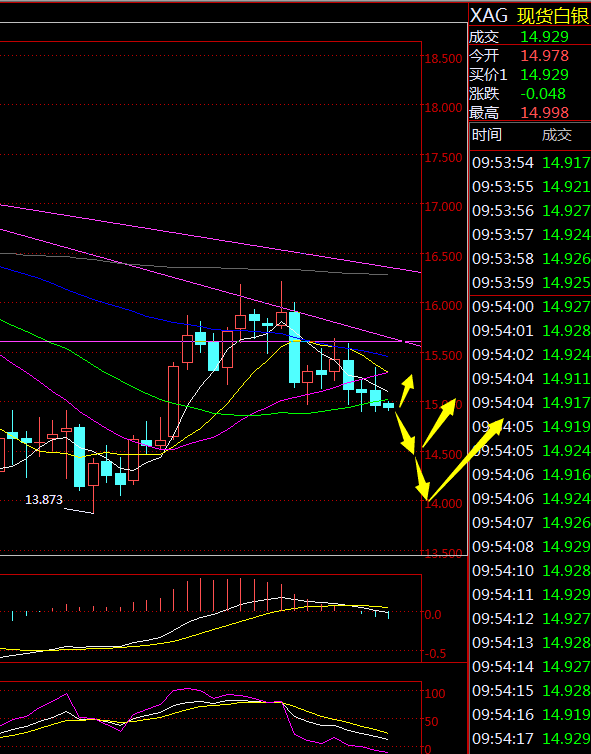Click the 09:54:04 row priced 14.911
The width and height of the screenshot is (591, 754).
530,378
